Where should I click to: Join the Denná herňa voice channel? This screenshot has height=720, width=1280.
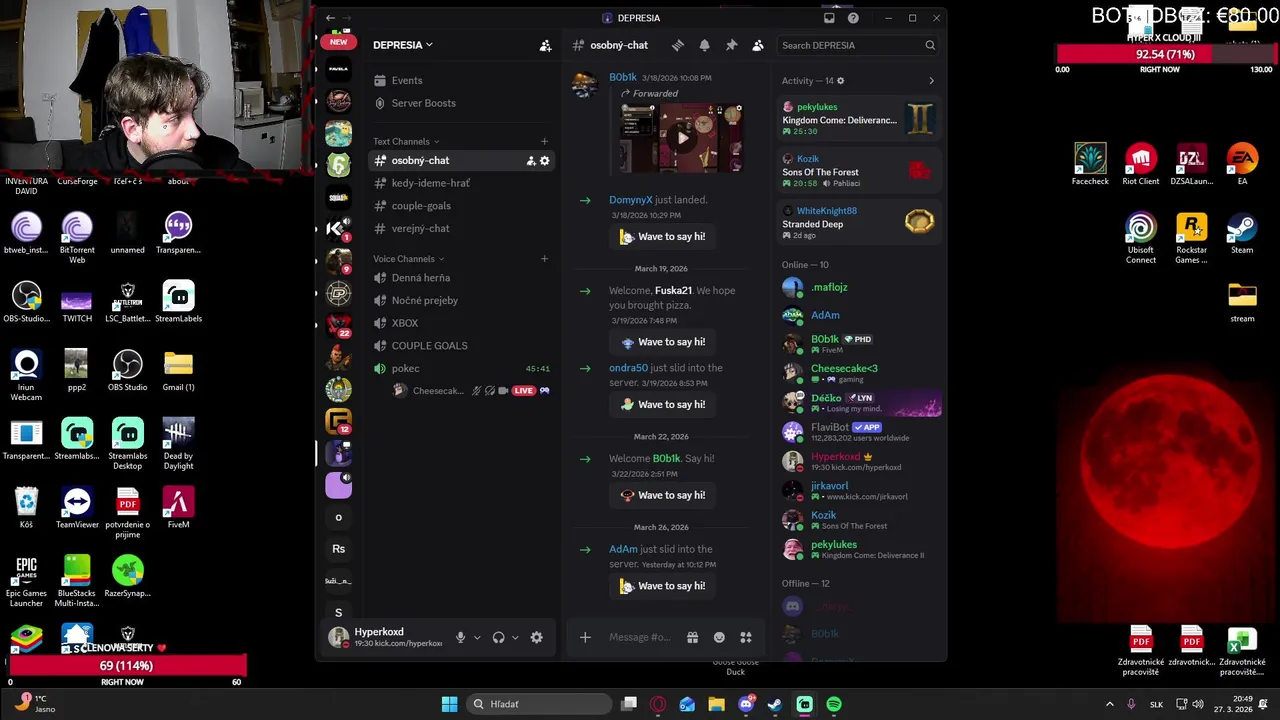click(461, 277)
